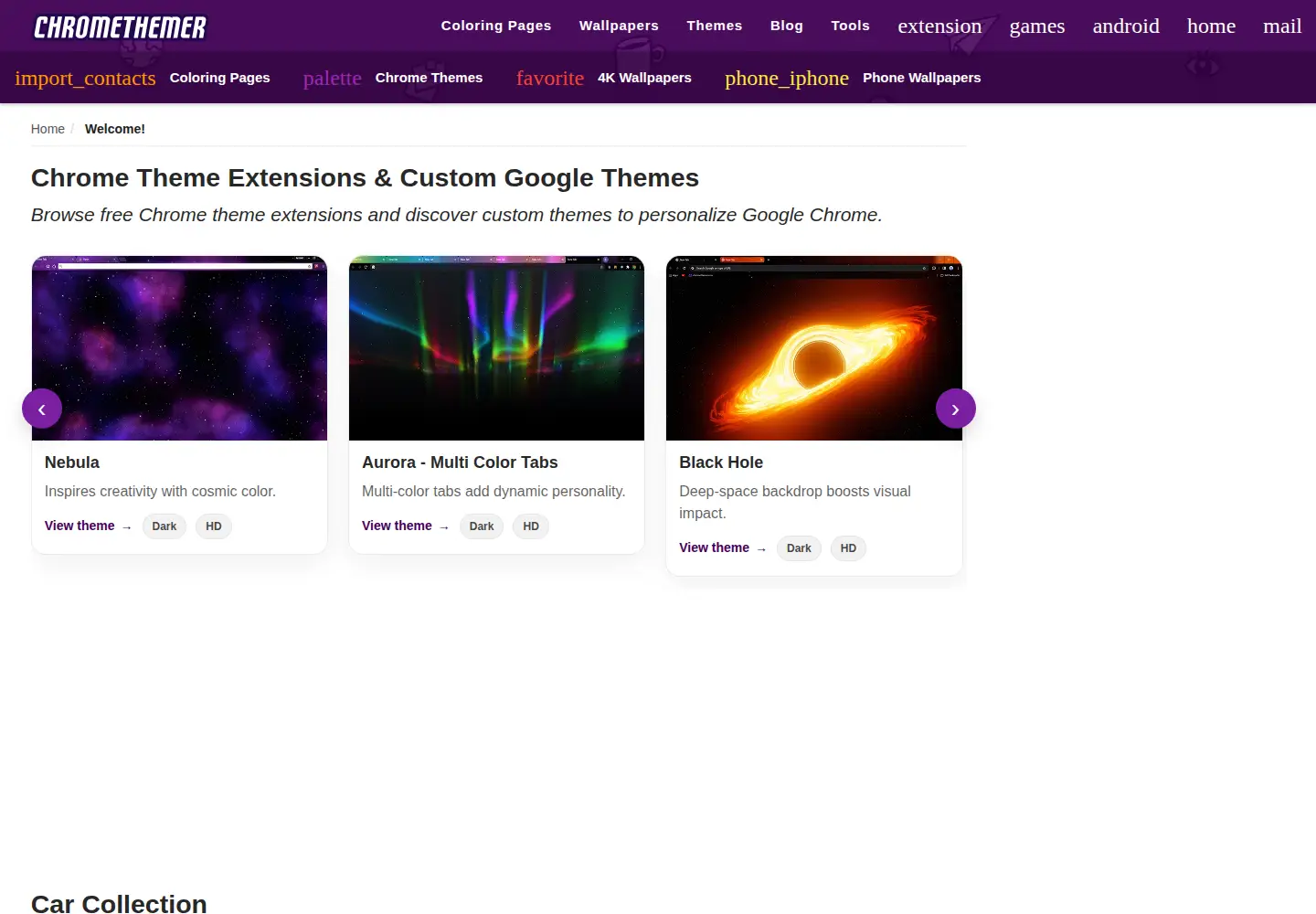This screenshot has width=1316, height=914.
Task: Click the Black Hole card title
Action: [x=721, y=462]
